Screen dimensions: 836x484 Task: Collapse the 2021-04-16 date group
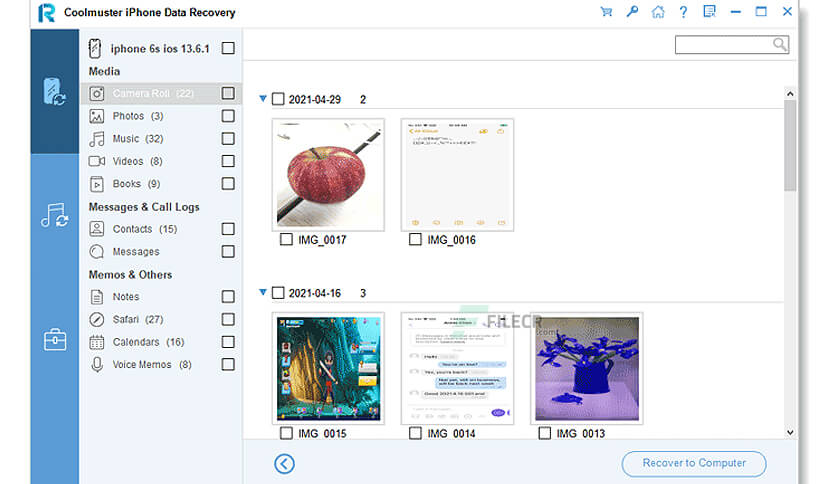263,293
